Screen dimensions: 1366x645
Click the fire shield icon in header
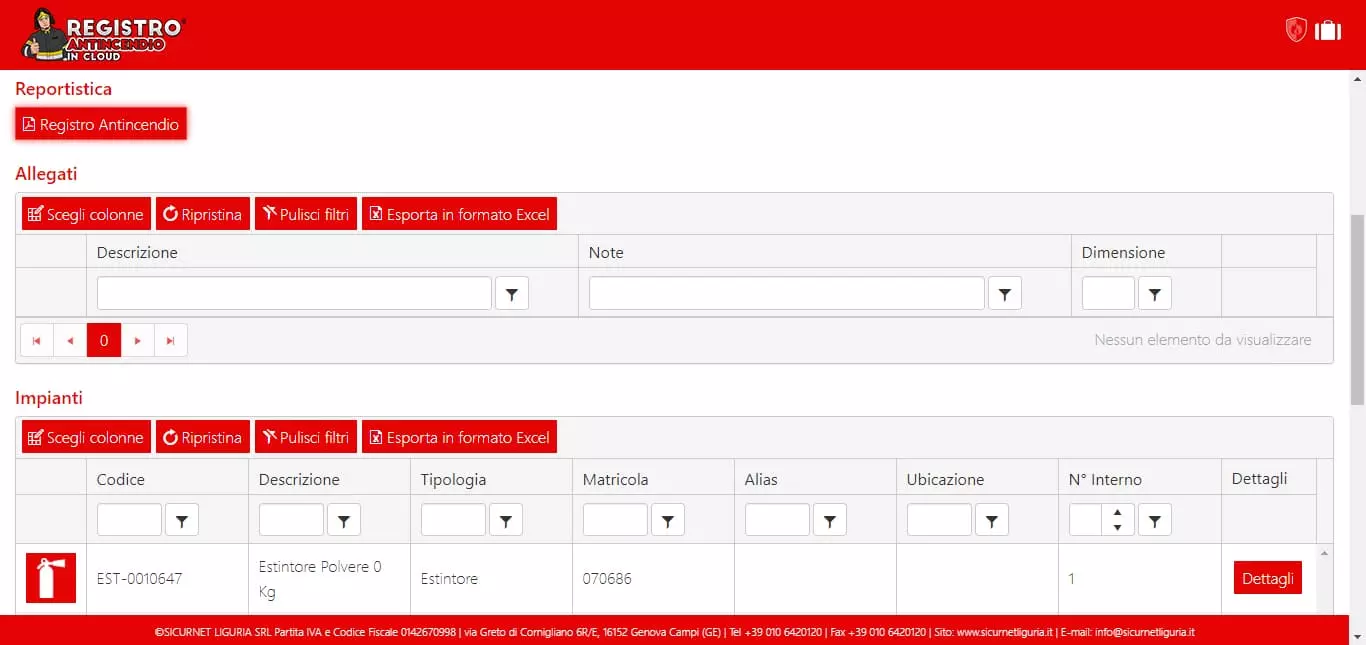click(x=1296, y=30)
